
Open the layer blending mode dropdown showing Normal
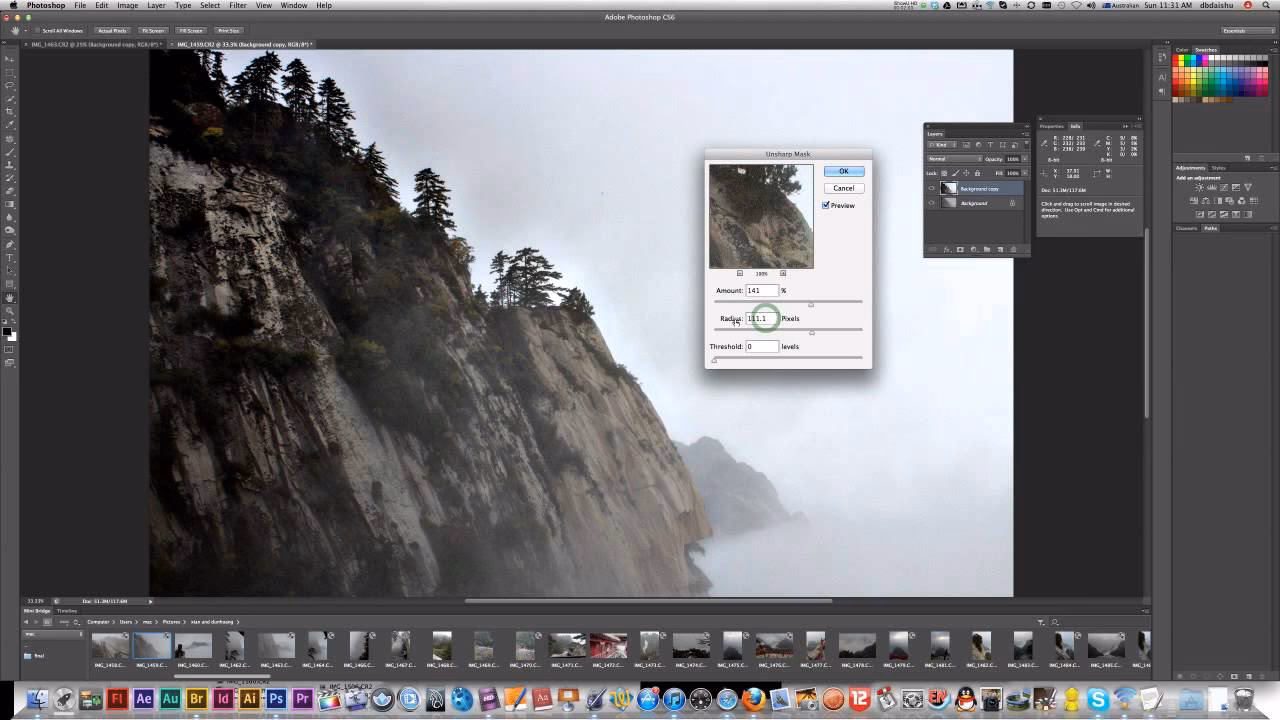[953, 159]
